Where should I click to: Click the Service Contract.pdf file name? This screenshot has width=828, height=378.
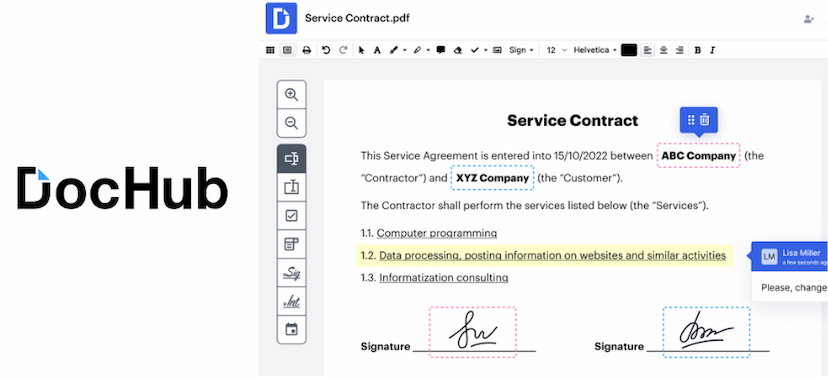357,18
